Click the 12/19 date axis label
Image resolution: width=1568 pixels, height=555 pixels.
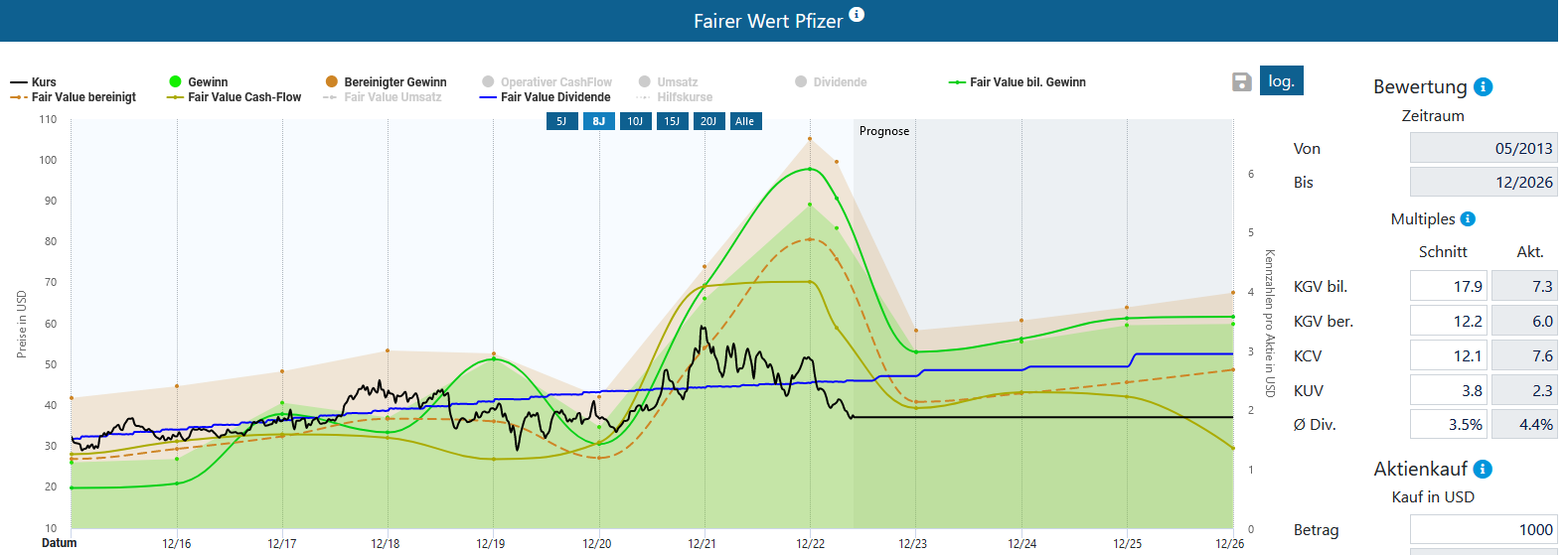coord(491,543)
